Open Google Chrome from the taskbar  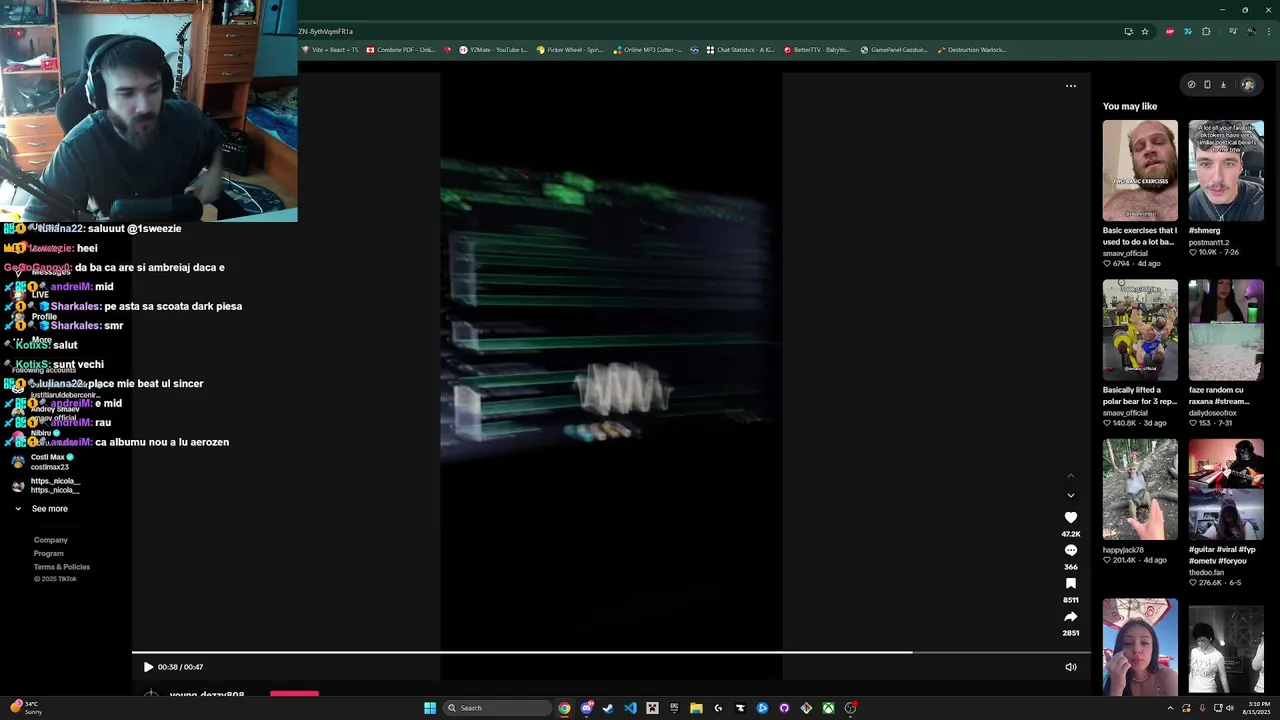tap(564, 708)
